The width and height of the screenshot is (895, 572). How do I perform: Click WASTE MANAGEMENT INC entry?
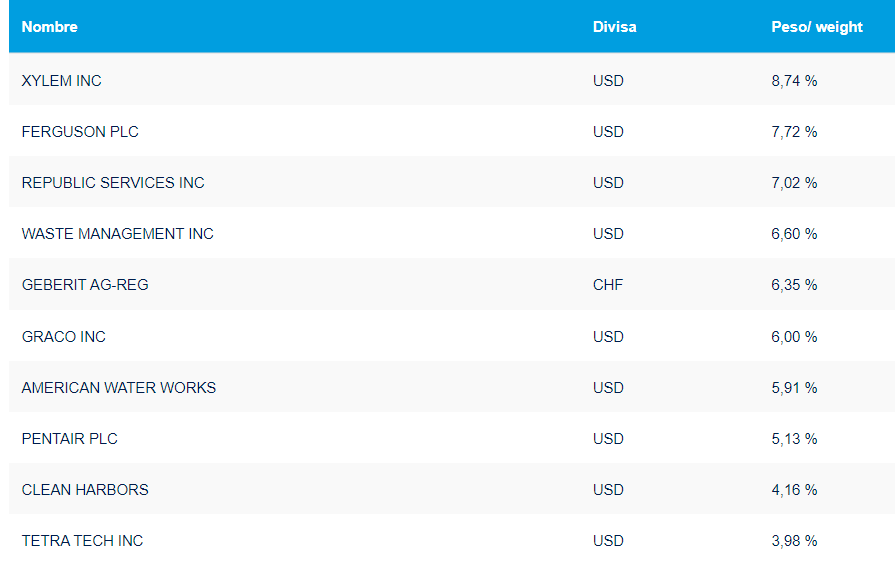click(118, 234)
